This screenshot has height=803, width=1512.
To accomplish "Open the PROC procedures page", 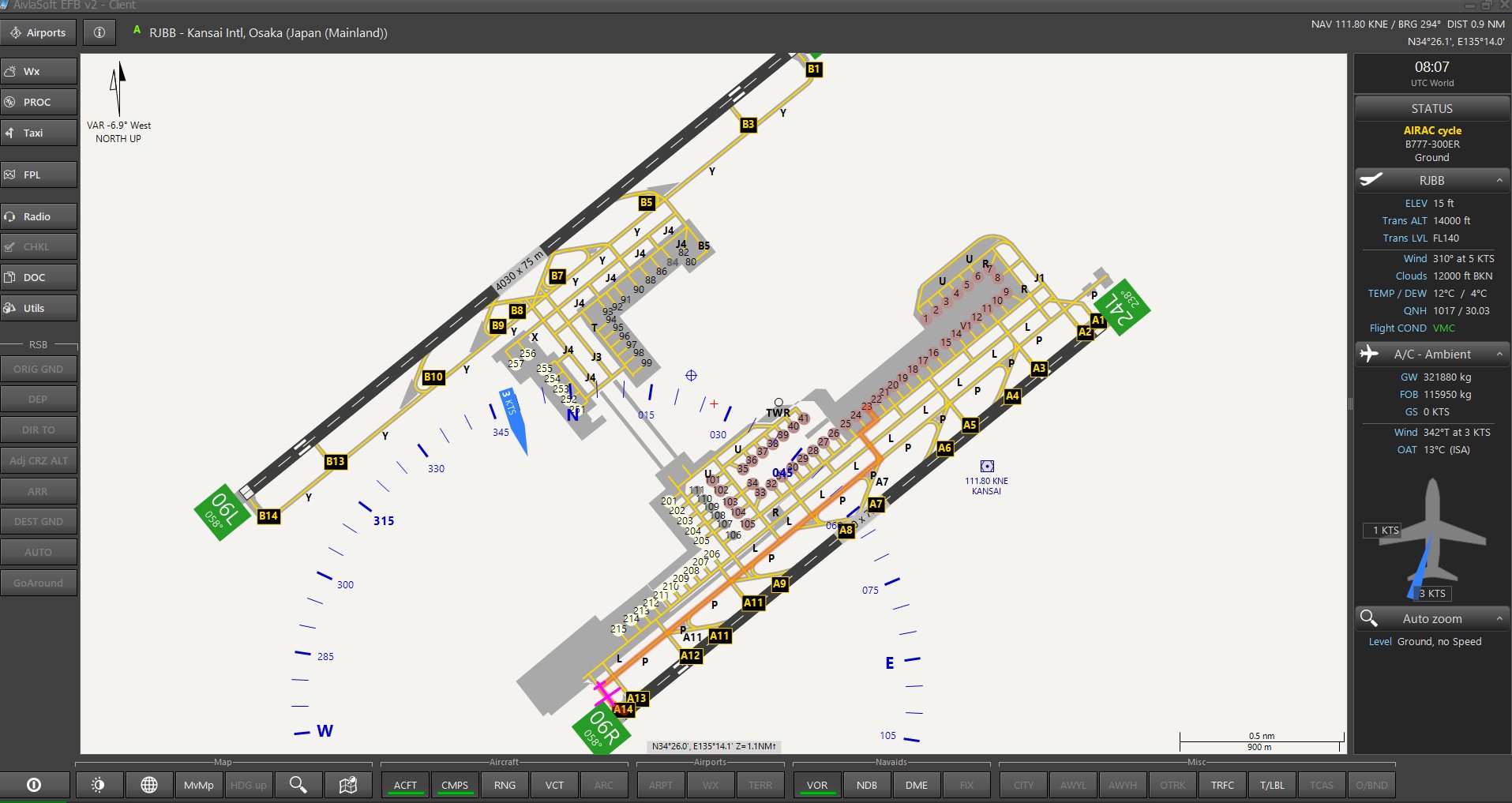I will pos(39,102).
